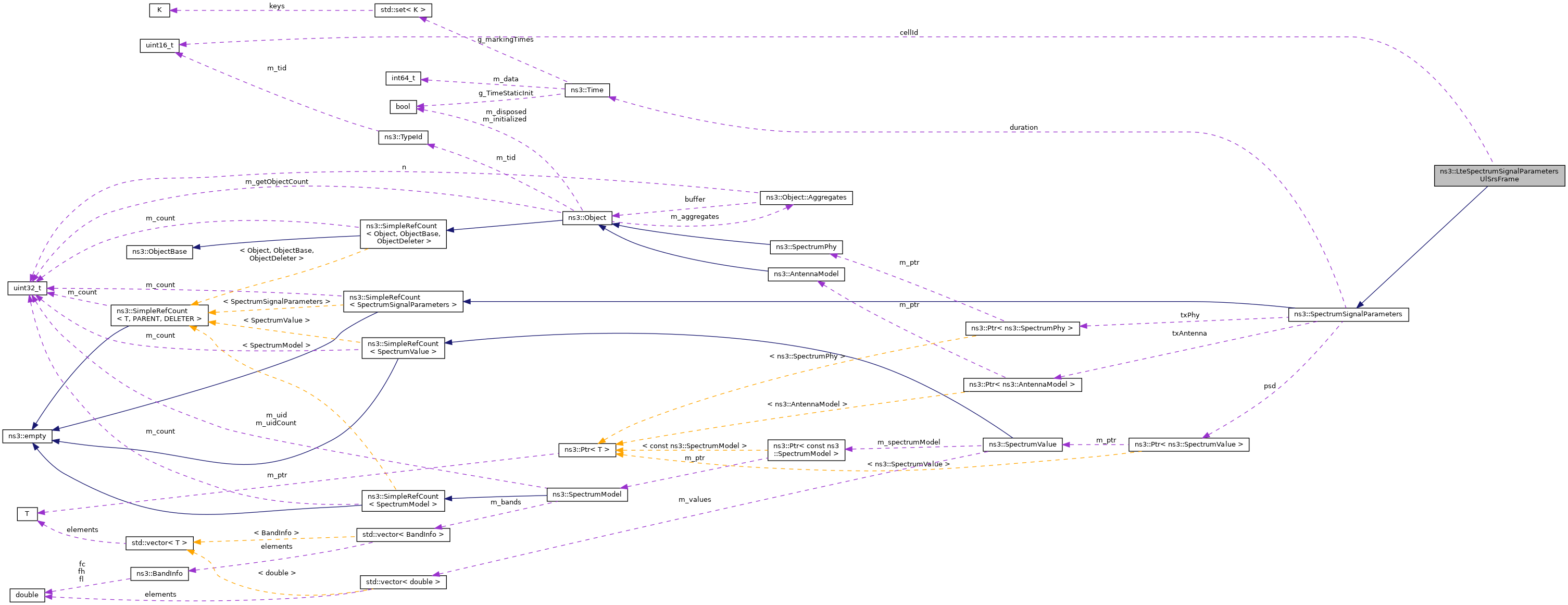
Task: Select the int64_t type node
Action: click(403, 79)
